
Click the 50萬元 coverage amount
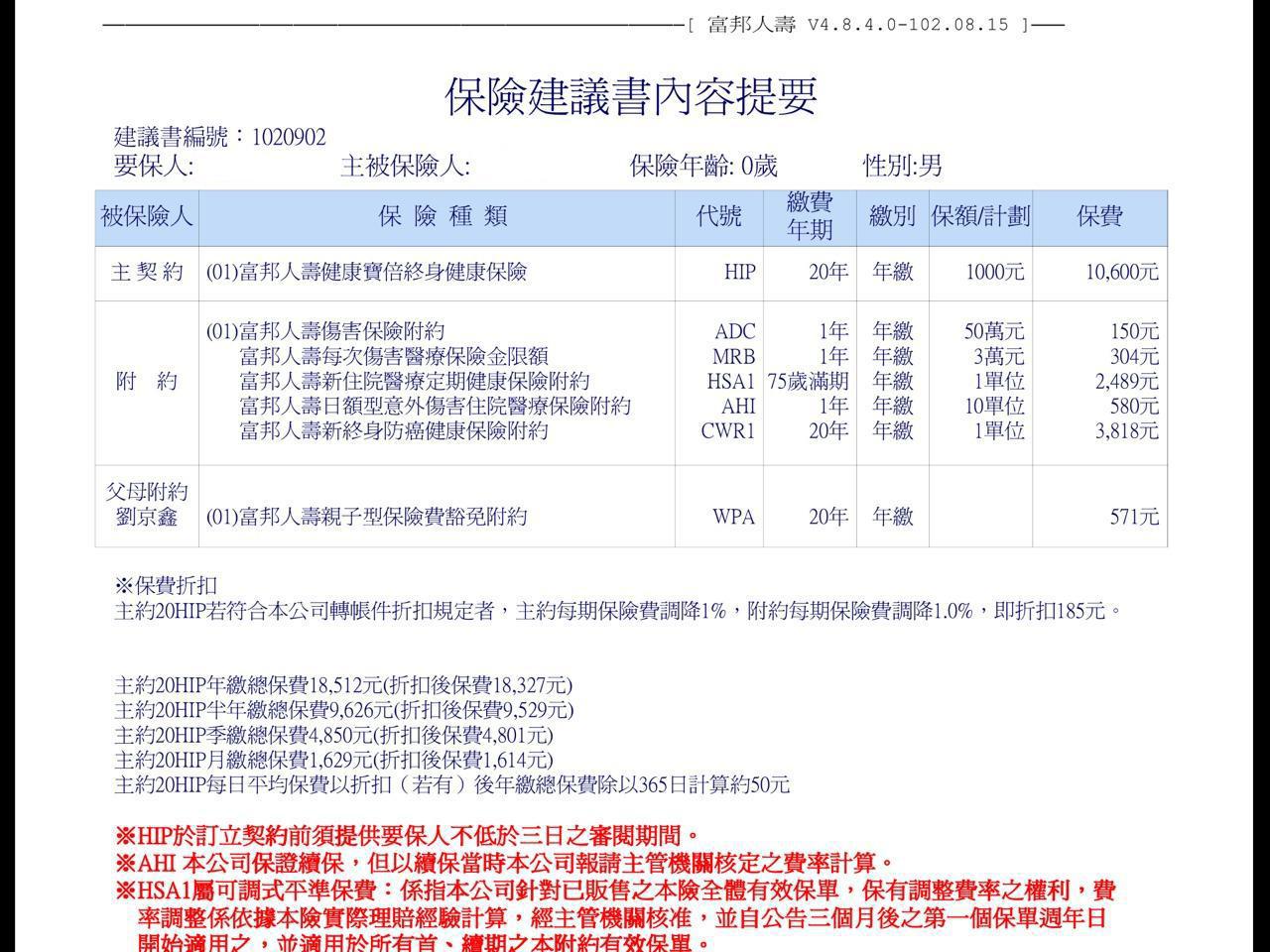pos(994,331)
